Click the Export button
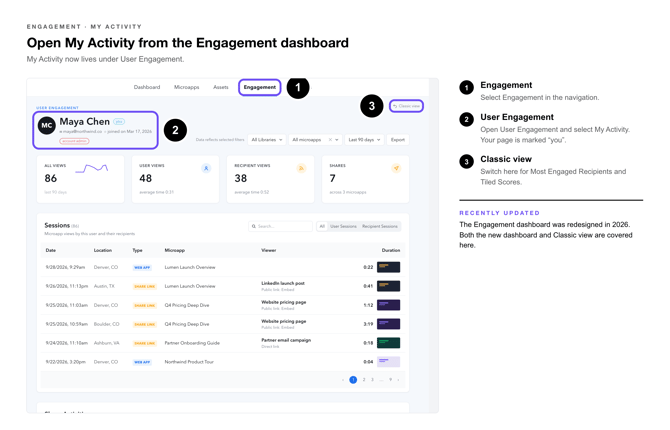 tap(397, 140)
